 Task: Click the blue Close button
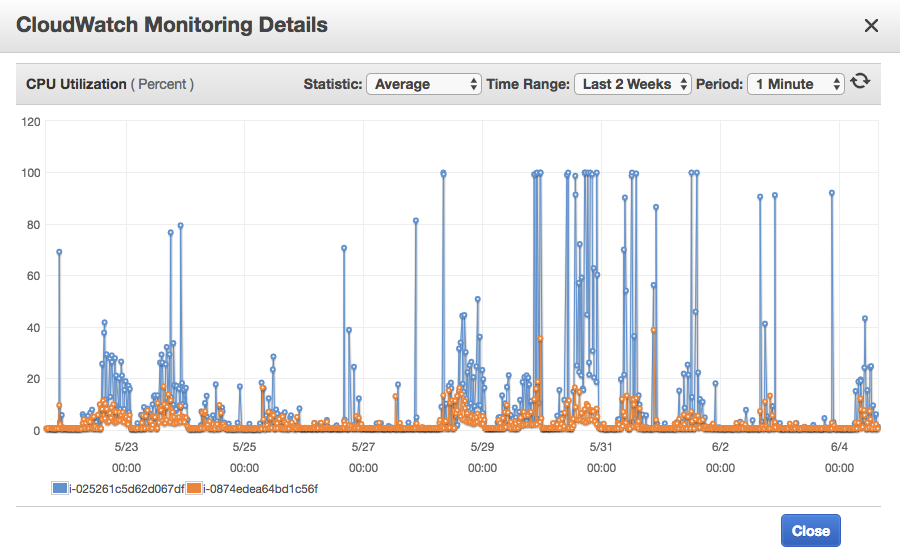click(x=810, y=530)
